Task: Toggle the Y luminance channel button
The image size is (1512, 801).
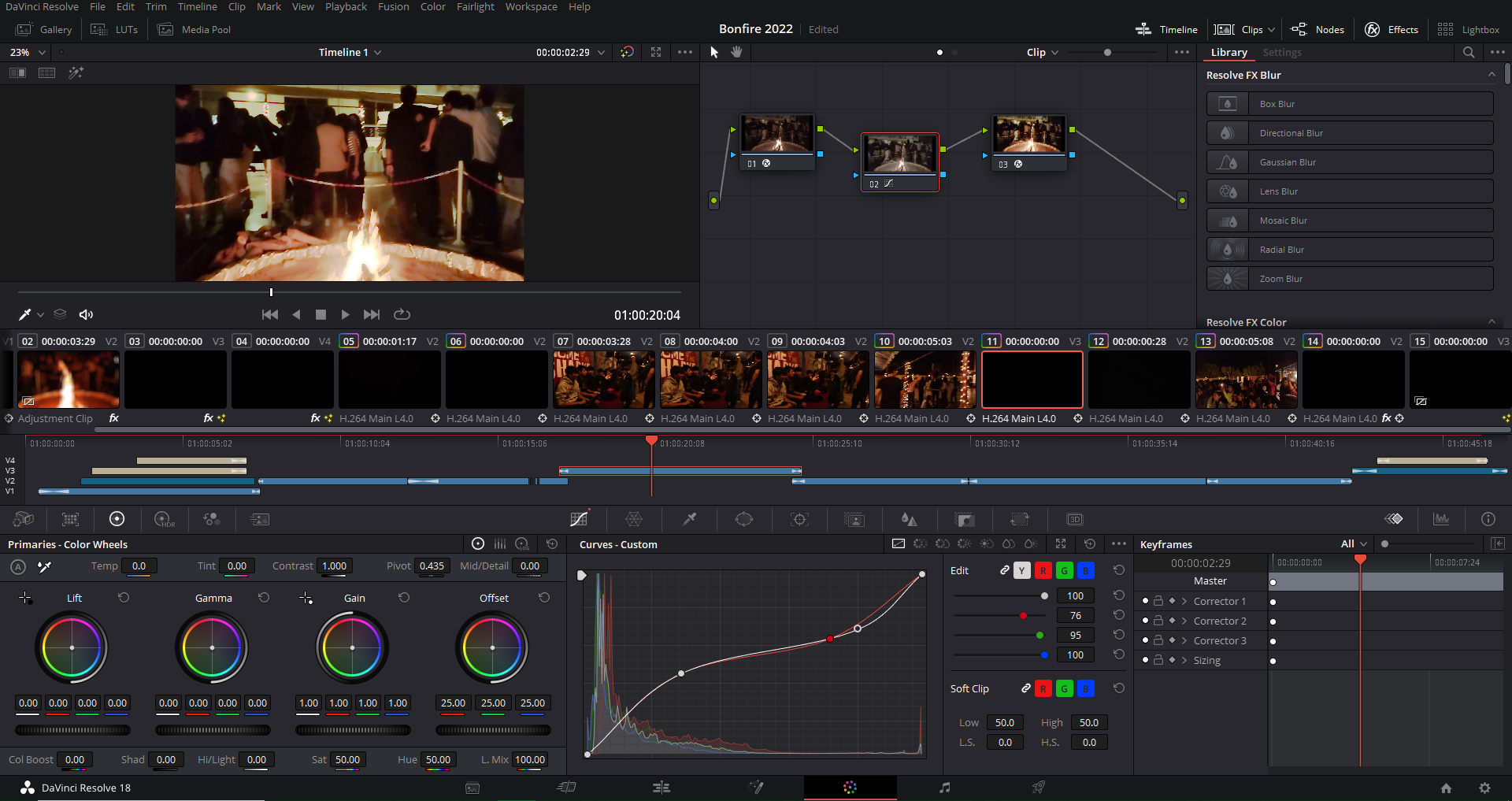Action: tap(1021, 571)
